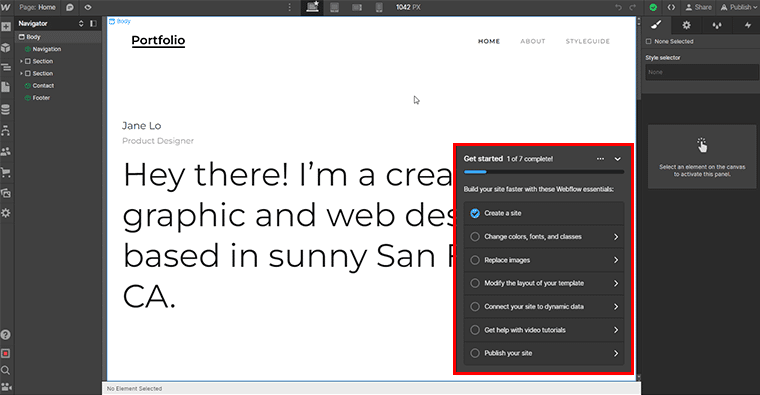The height and width of the screenshot is (395, 760).
Task: Open the export code icon
Action: (671, 7)
